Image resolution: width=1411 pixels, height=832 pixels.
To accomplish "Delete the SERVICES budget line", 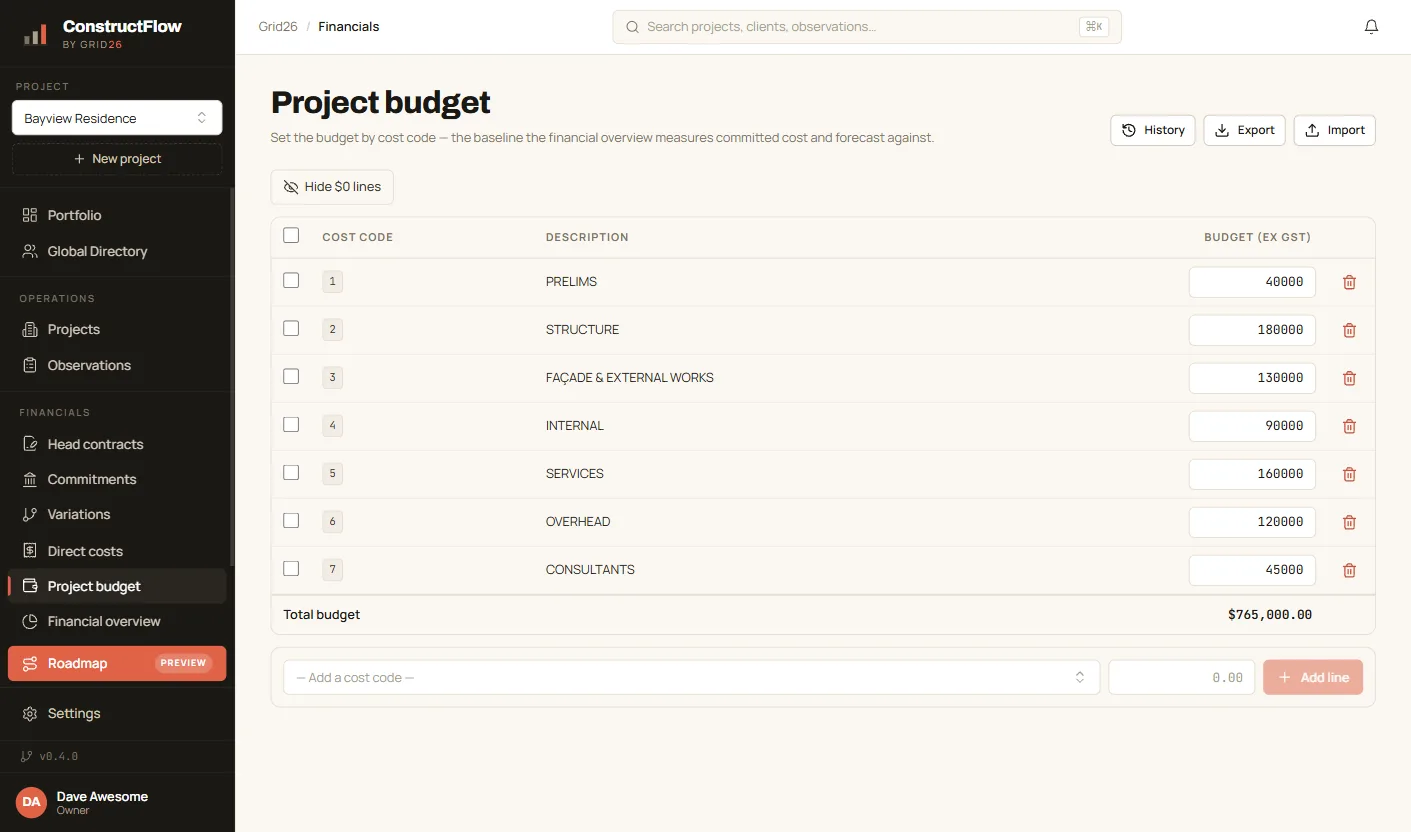I will pos(1349,474).
